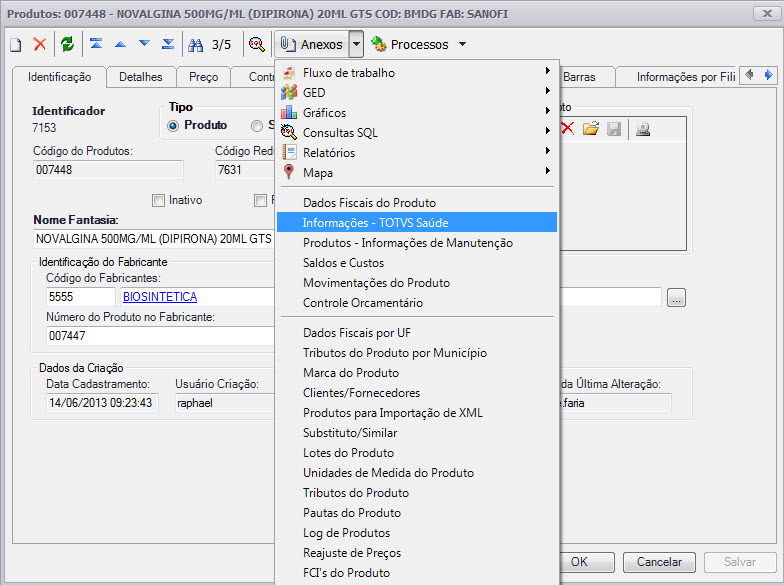Click the red X delete icon in main toolbar
Viewport: 784px width, 585px height.
tap(40, 44)
